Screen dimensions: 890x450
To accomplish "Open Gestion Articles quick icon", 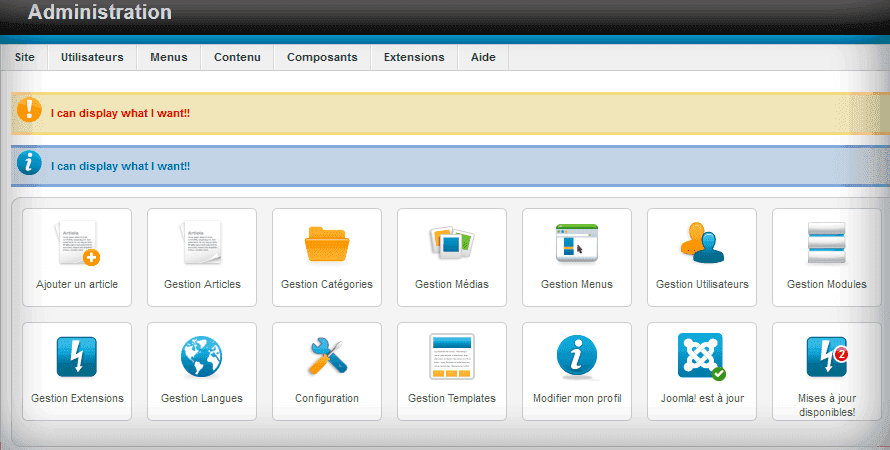I will (x=202, y=244).
